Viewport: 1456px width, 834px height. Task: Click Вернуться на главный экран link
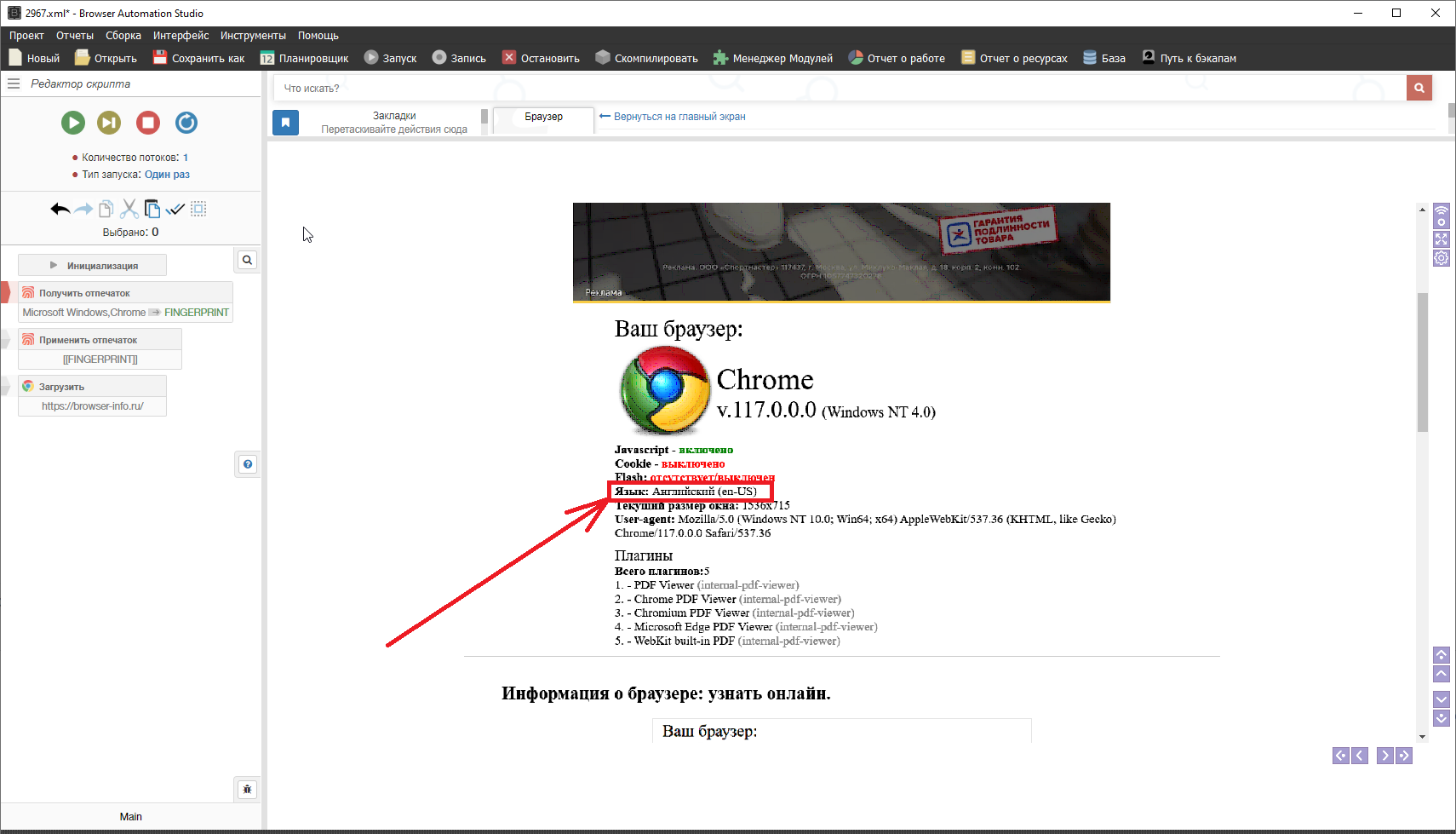point(679,117)
